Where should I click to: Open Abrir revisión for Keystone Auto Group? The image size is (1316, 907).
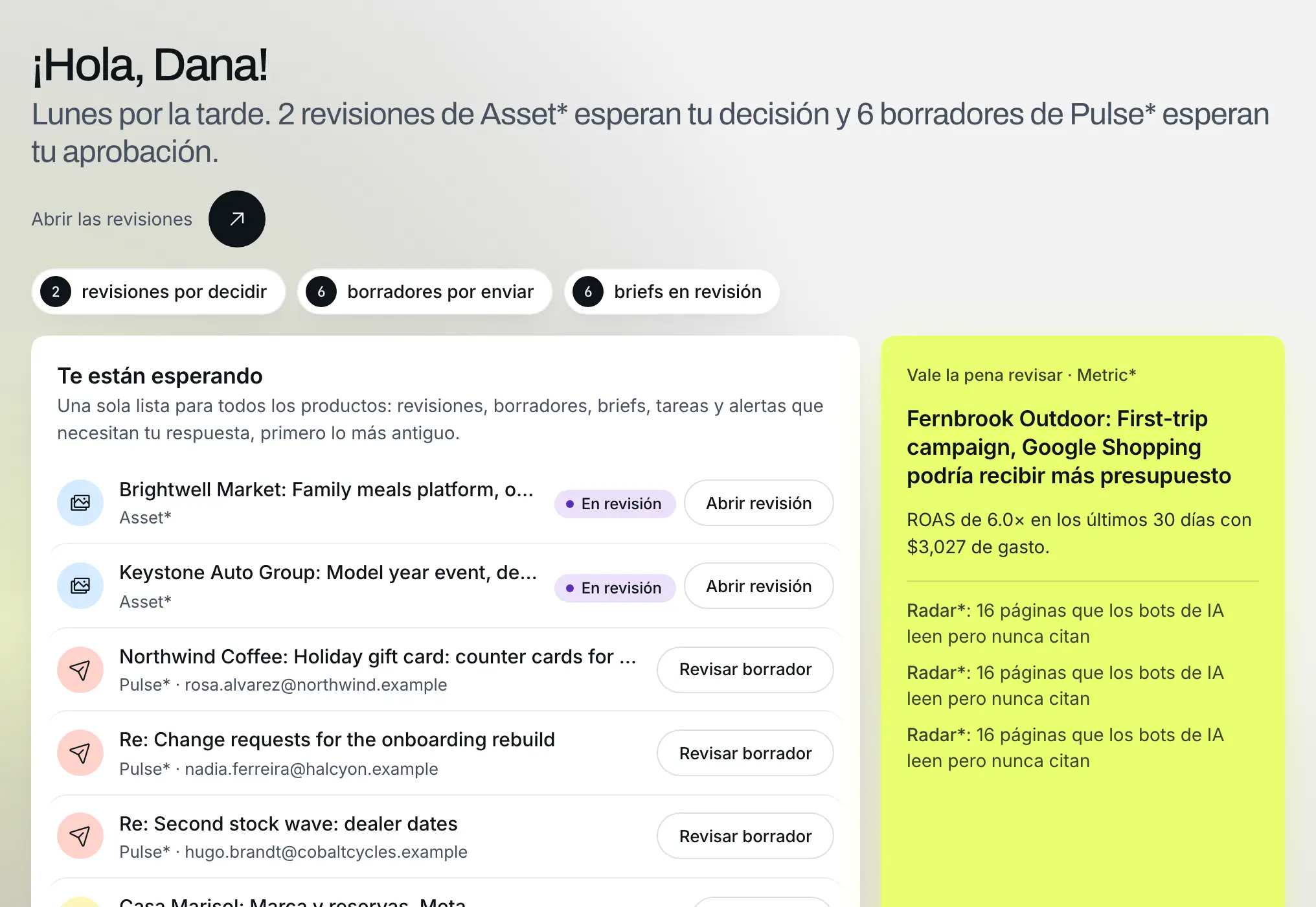(x=758, y=586)
